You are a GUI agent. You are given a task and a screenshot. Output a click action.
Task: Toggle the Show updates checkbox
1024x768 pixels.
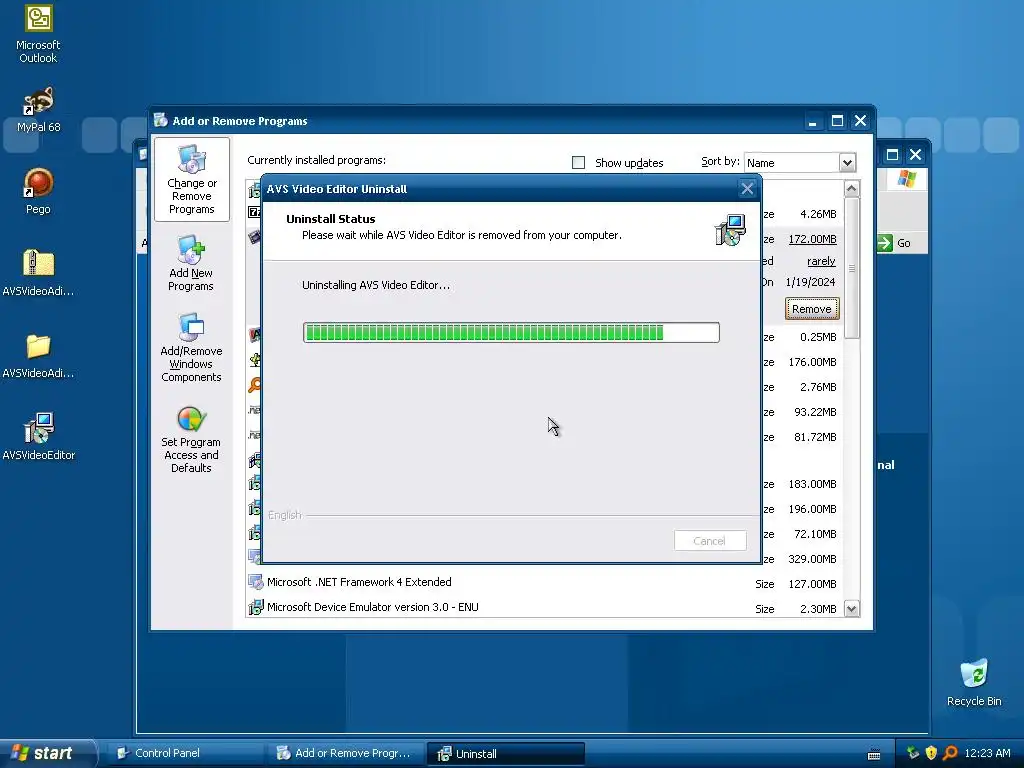click(578, 163)
